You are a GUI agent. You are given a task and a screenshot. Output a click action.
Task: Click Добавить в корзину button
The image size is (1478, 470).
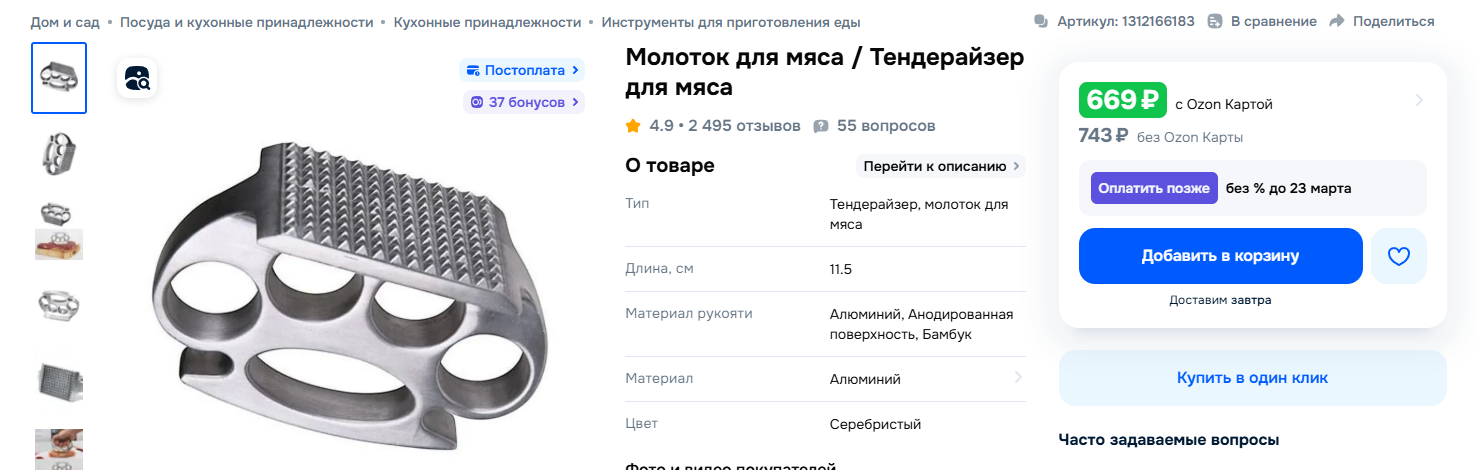[1220, 256]
